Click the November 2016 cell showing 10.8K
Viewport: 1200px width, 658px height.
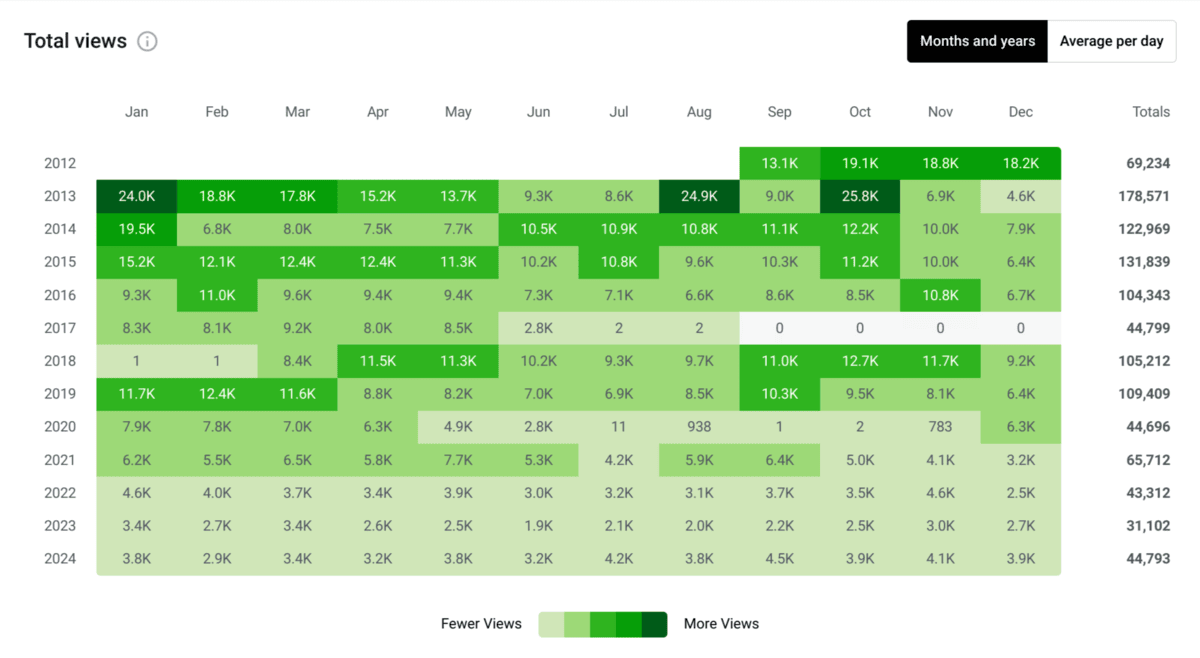coord(940,294)
